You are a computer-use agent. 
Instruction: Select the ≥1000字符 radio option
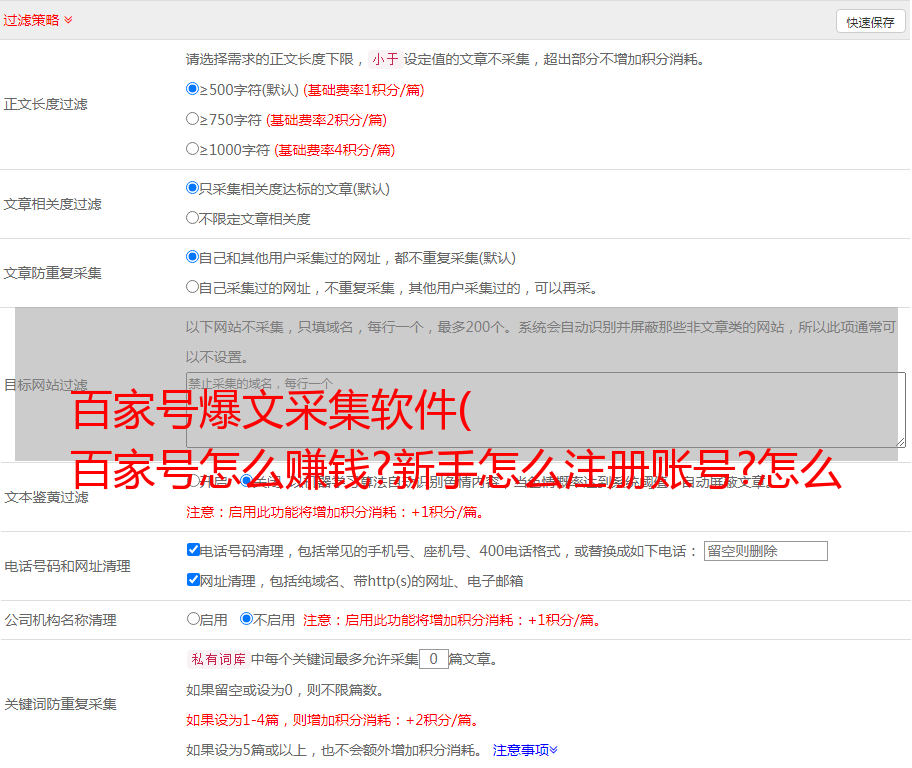193,149
